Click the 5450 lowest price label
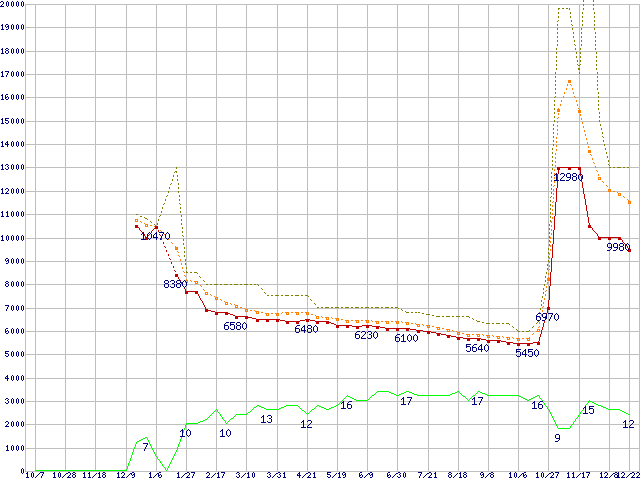Viewport: 640px width, 480px height. [527, 353]
